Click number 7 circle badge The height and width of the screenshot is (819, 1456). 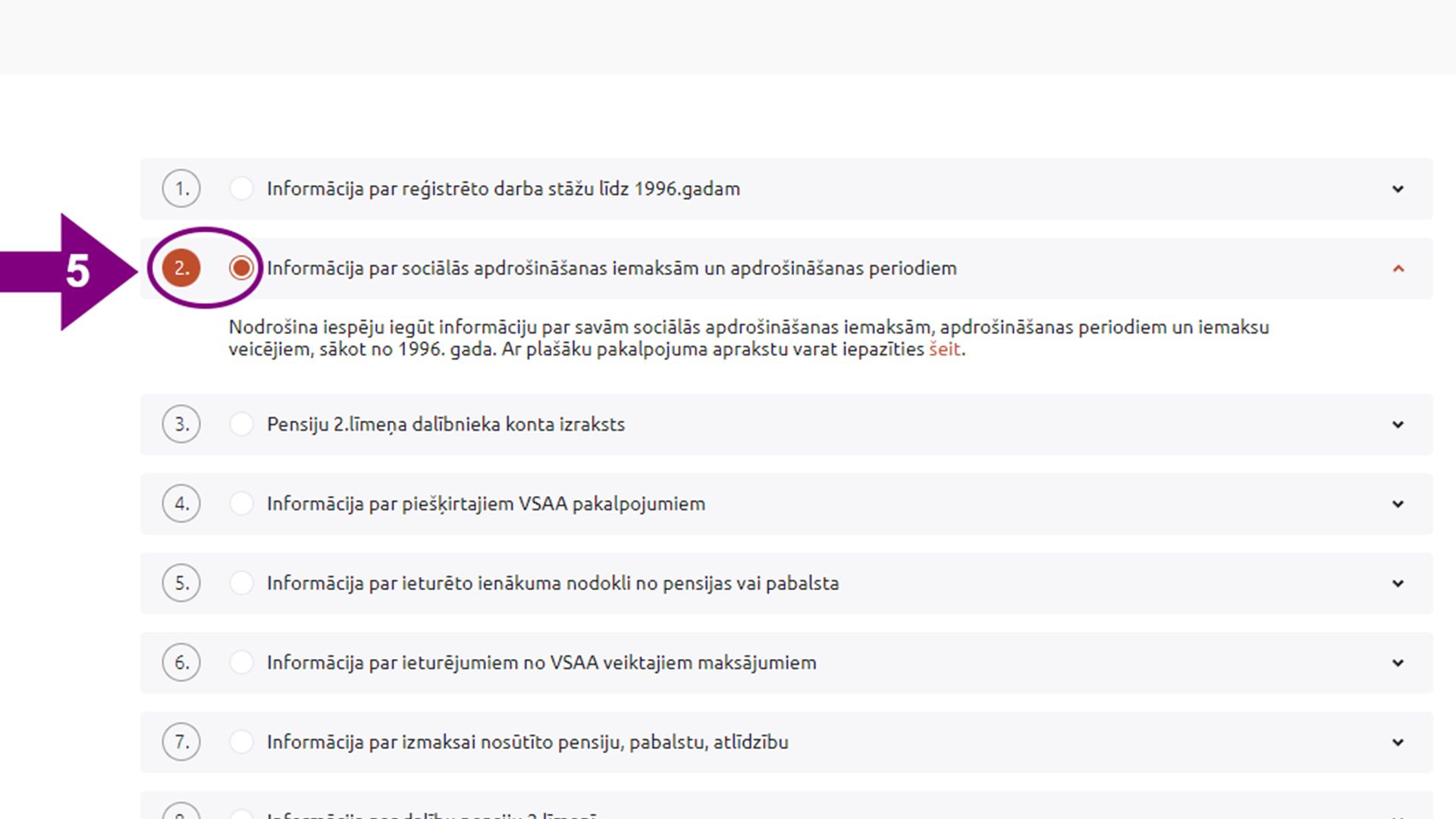(x=181, y=742)
